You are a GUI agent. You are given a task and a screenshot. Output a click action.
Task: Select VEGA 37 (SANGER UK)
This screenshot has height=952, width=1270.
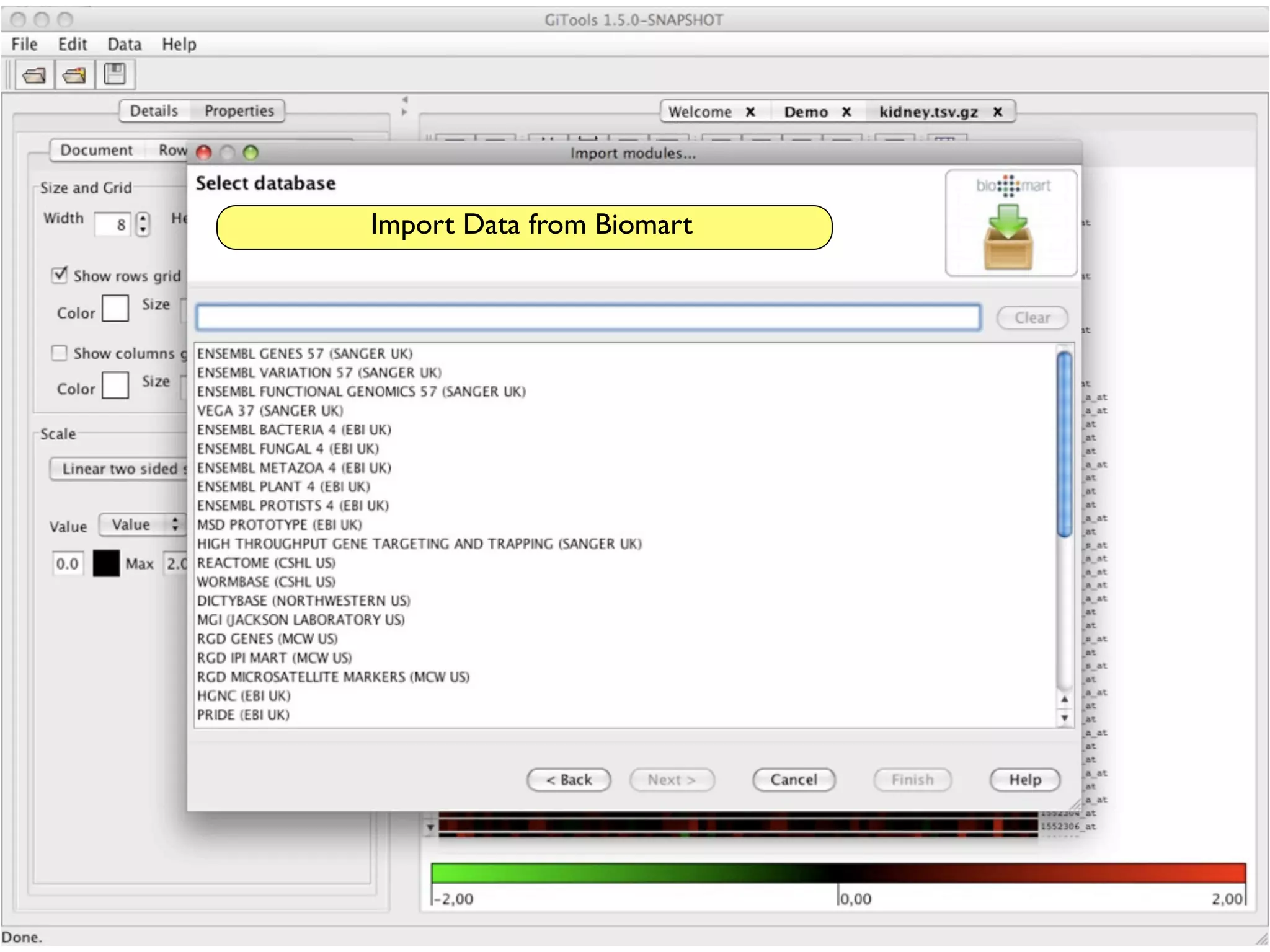coord(624,410)
